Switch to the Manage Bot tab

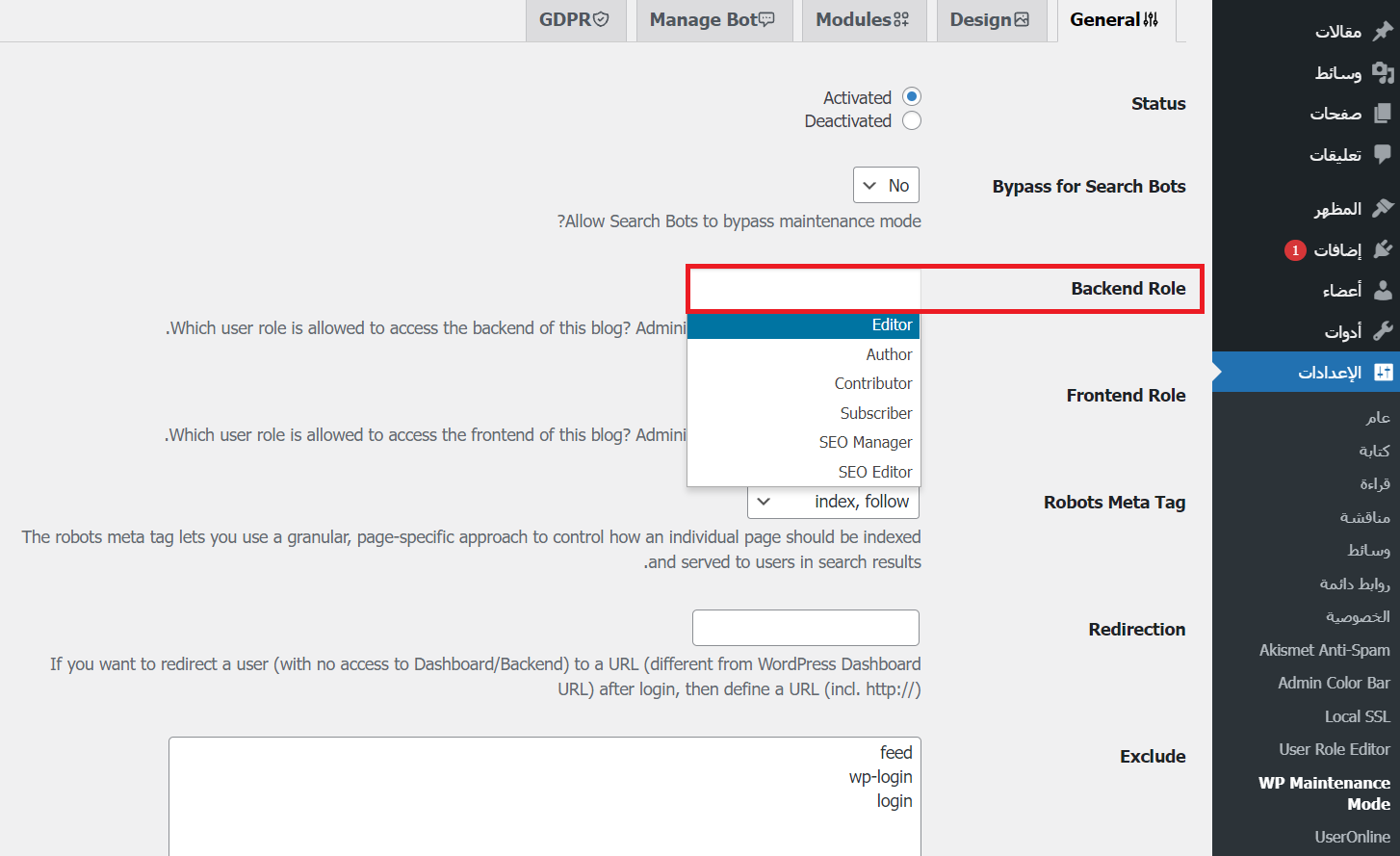tap(712, 20)
